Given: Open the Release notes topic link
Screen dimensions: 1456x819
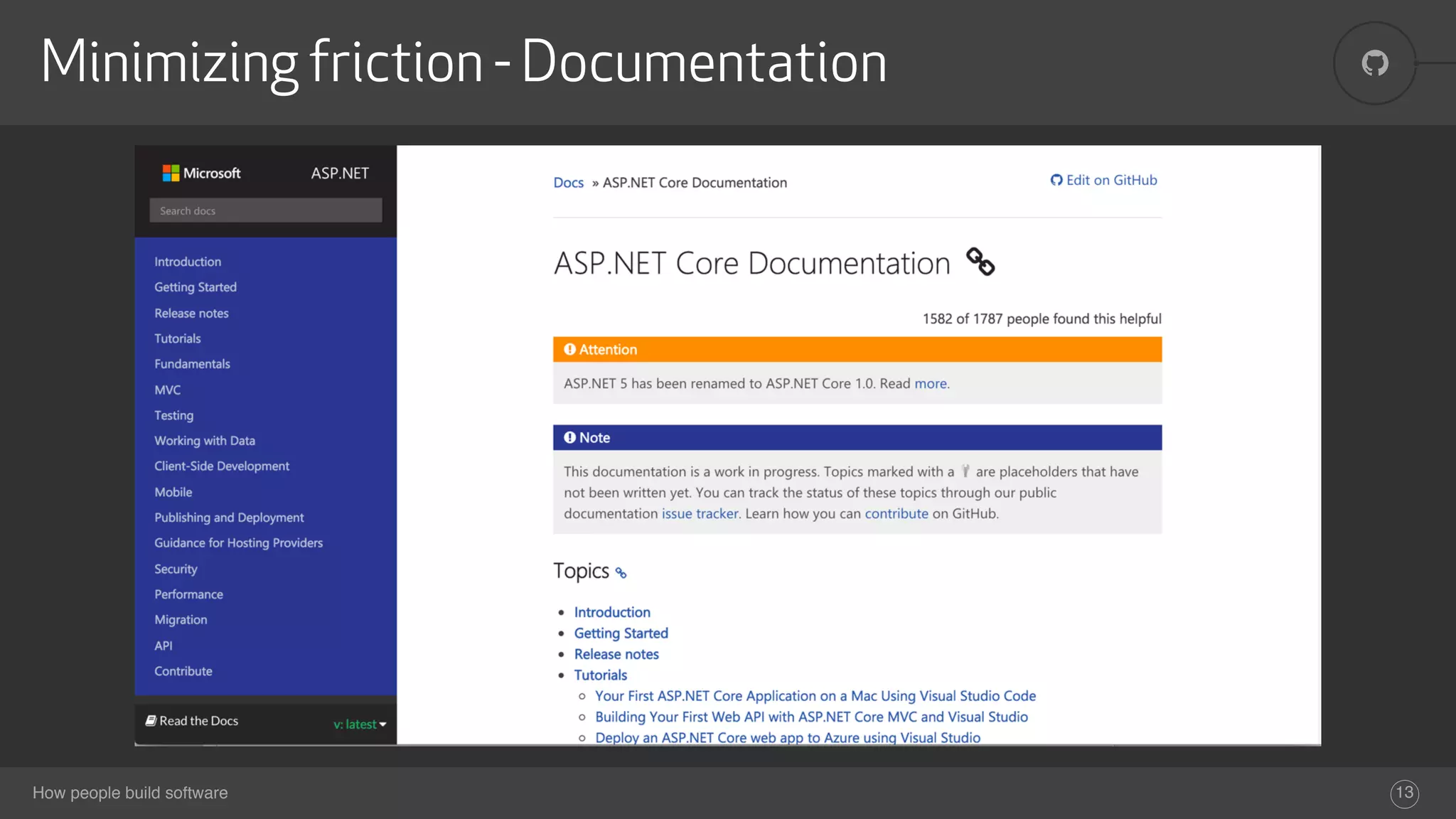Looking at the screenshot, I should pos(616,654).
